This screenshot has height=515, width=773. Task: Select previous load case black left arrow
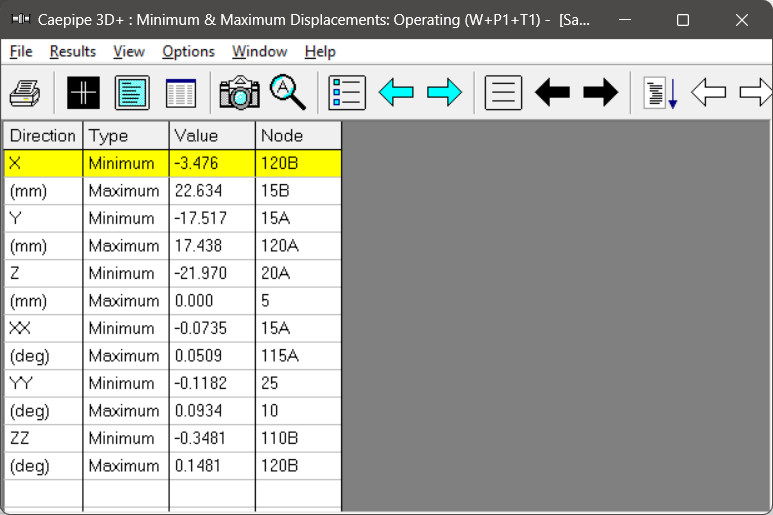pyautogui.click(x=552, y=92)
